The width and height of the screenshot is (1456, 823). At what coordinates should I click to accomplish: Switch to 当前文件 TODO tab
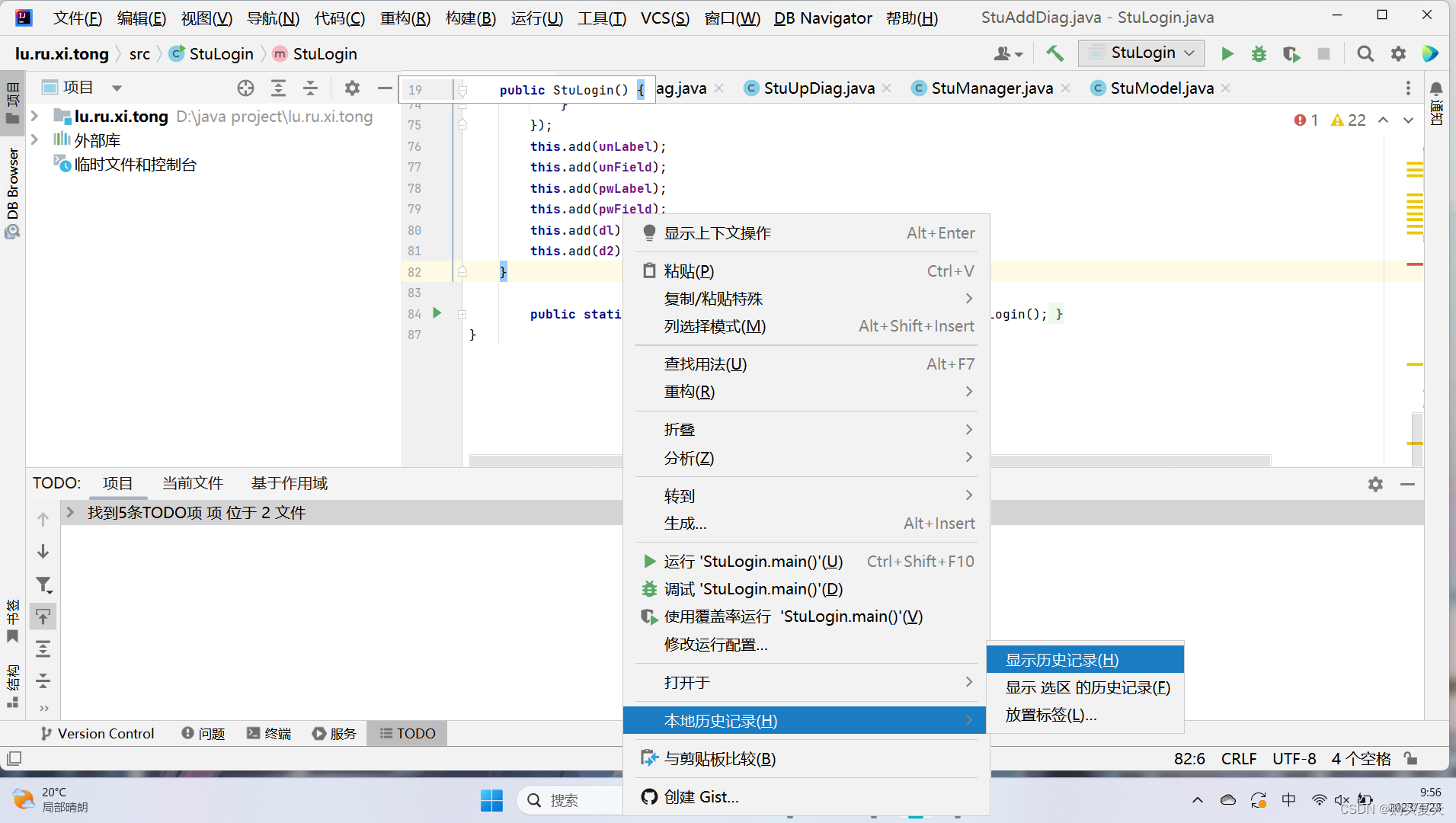click(192, 483)
